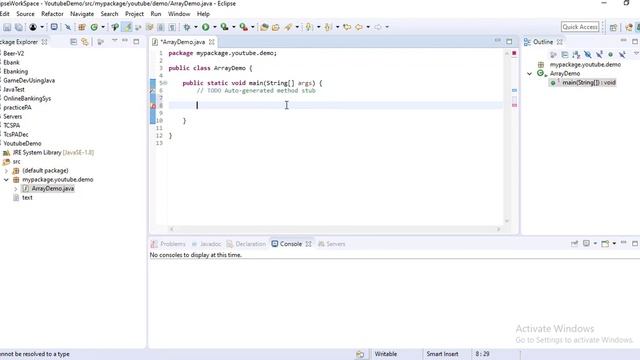
Task: Open the New Java Class dropdown arrow
Action: (103, 27)
